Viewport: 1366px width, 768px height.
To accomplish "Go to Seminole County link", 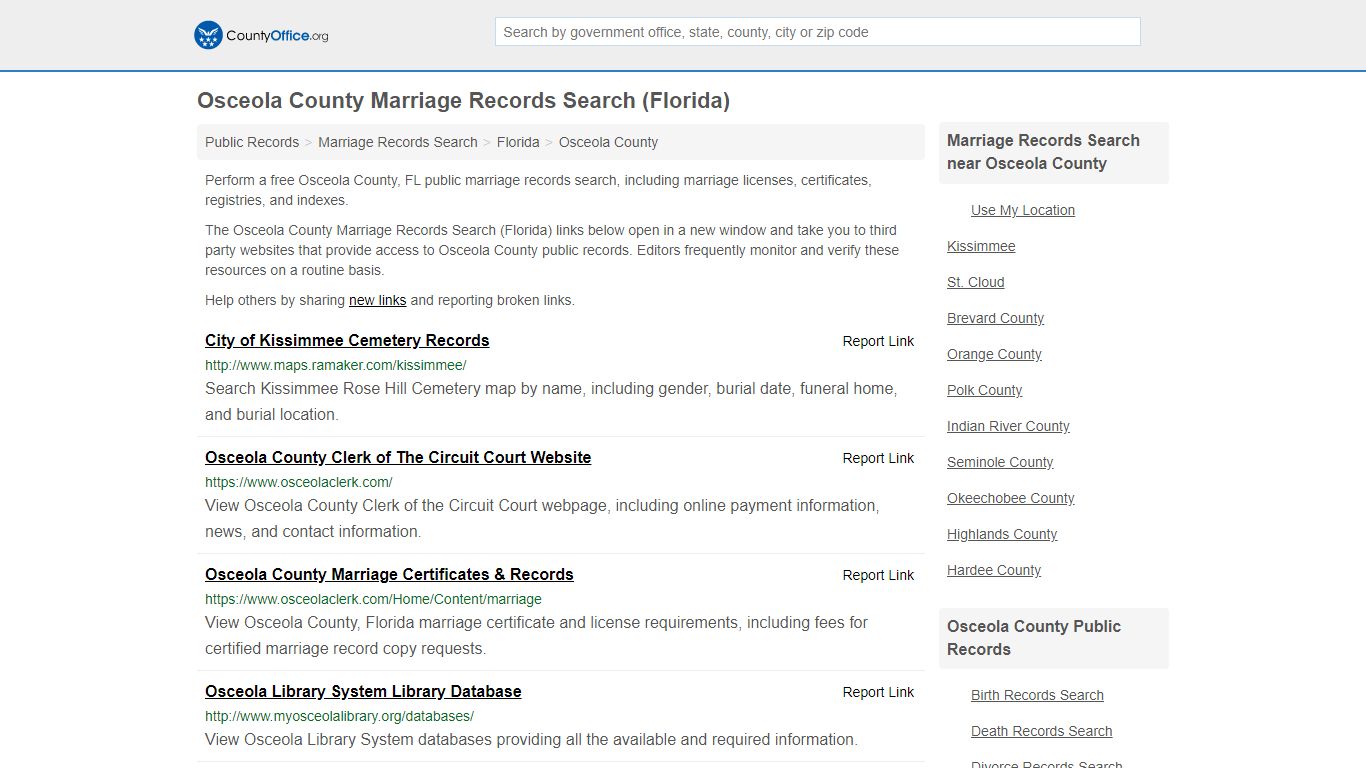I will pyautogui.click(x=1000, y=462).
